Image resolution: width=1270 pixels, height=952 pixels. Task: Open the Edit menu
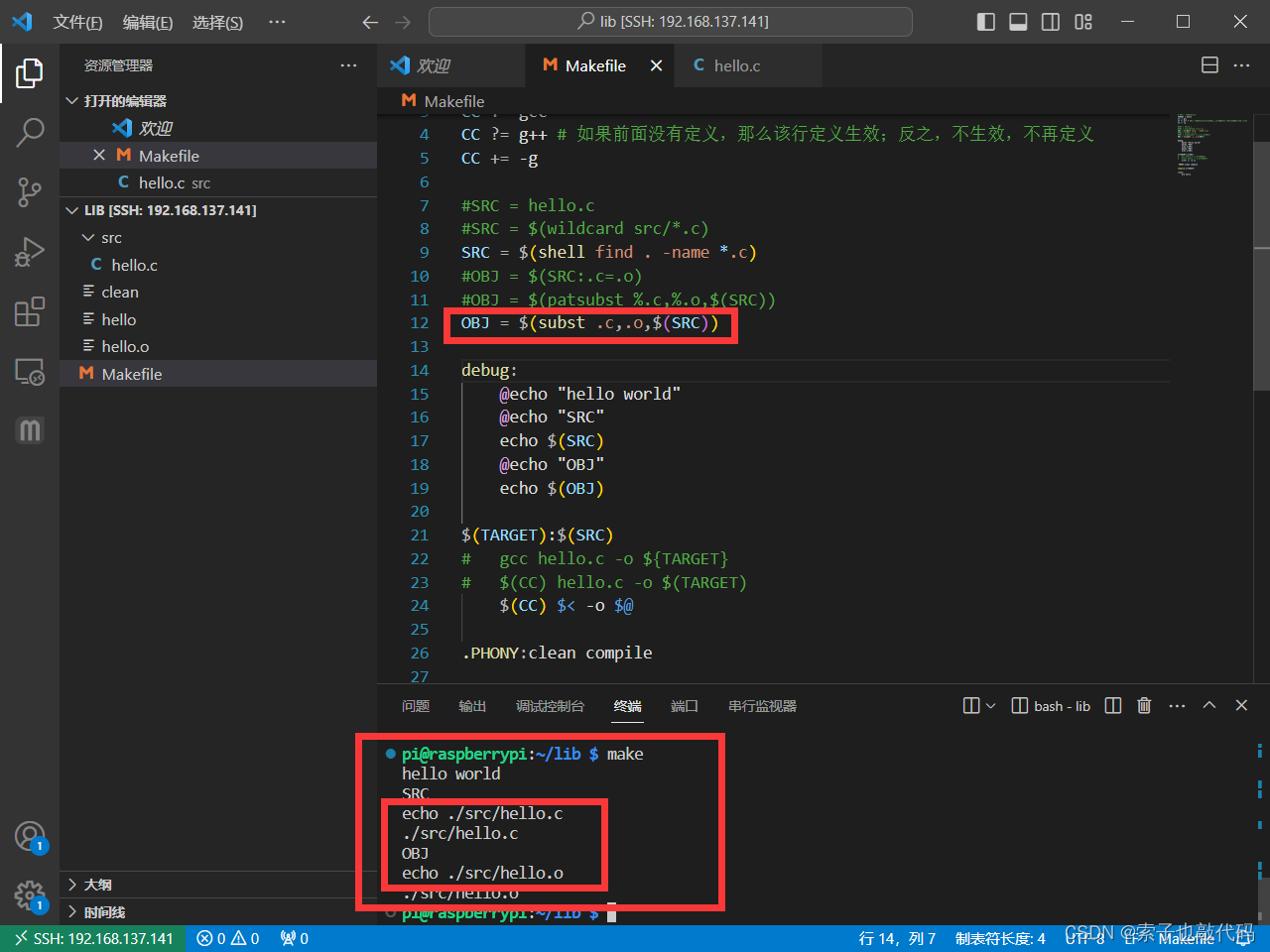click(x=148, y=22)
